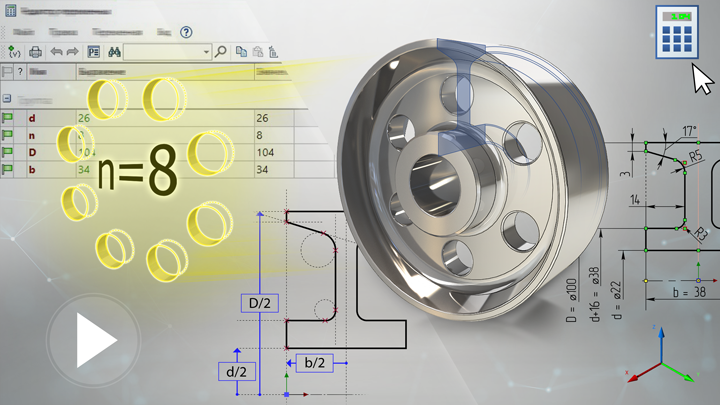Screen dimensions: 720x405
Task: Click the printer icon in the toolbar
Action: (x=36, y=52)
